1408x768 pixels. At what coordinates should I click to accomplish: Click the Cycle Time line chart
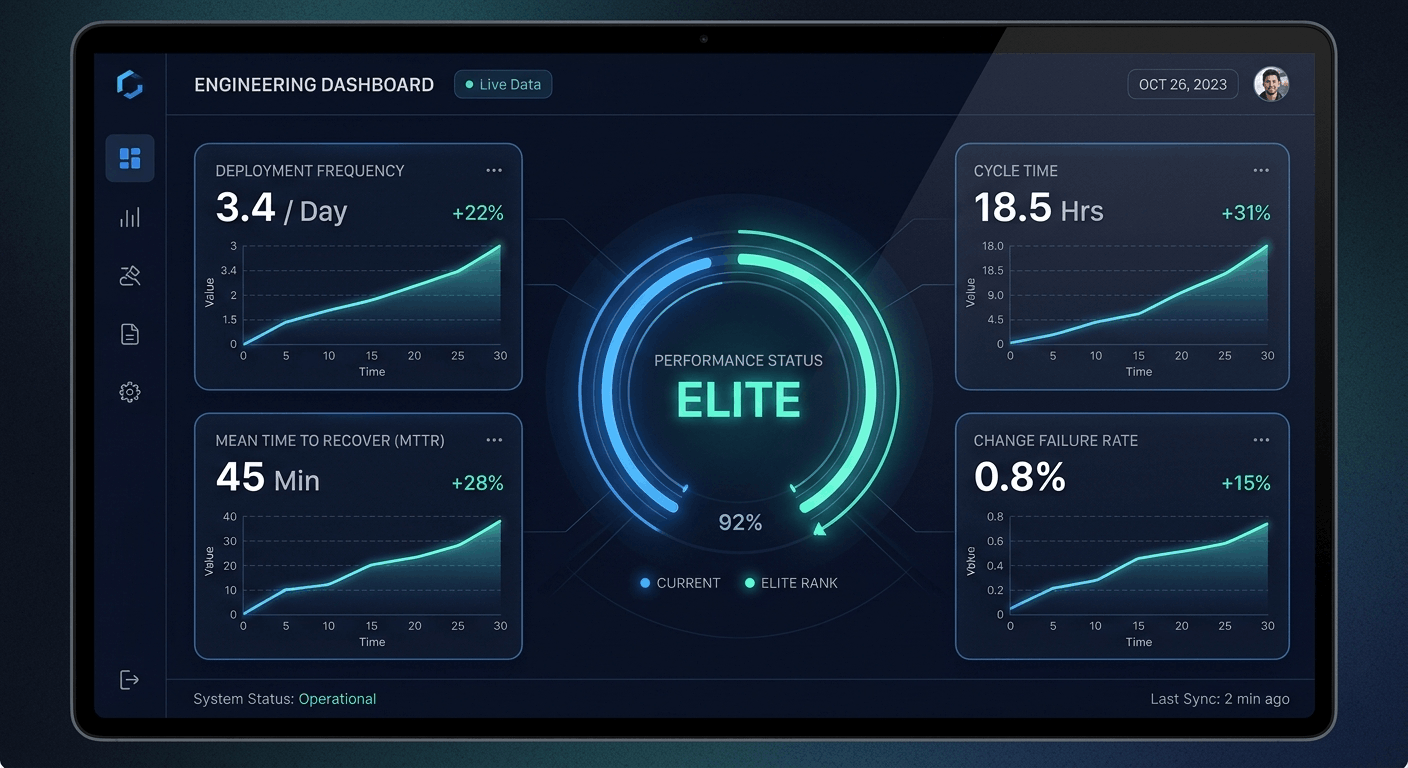click(1139, 295)
